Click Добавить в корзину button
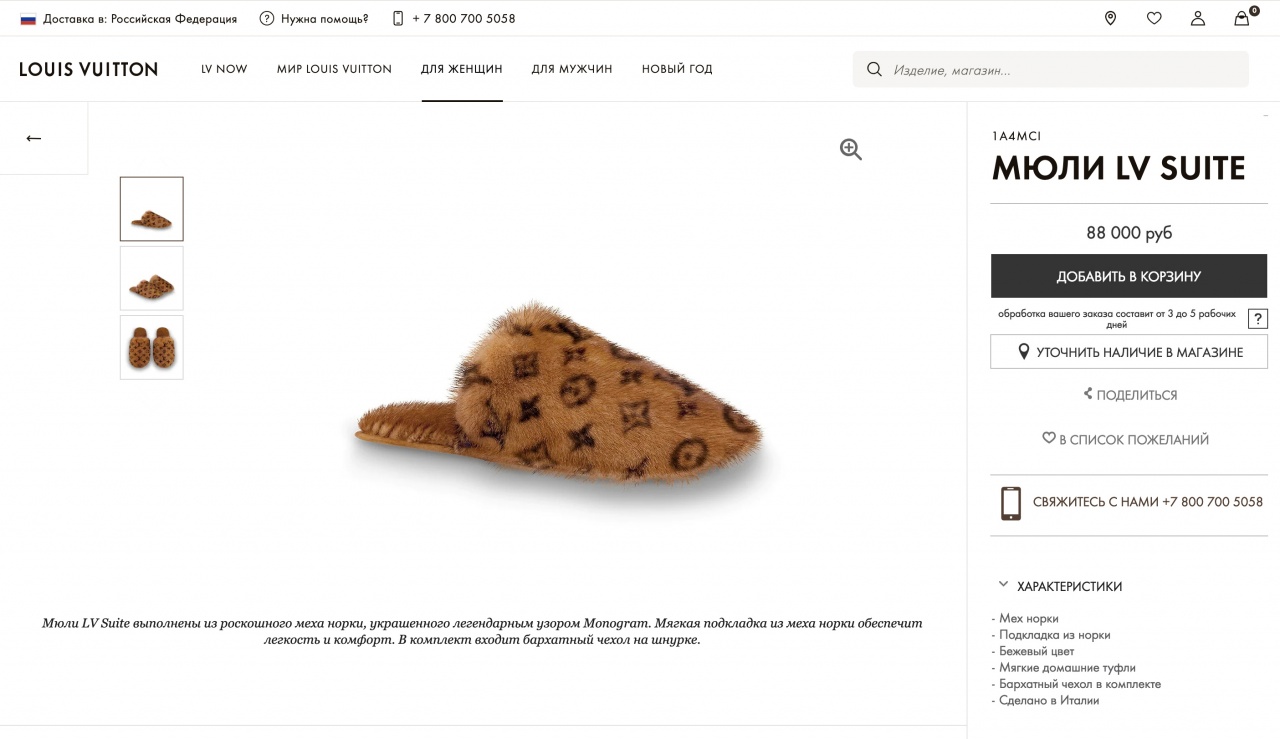 (x=1128, y=276)
